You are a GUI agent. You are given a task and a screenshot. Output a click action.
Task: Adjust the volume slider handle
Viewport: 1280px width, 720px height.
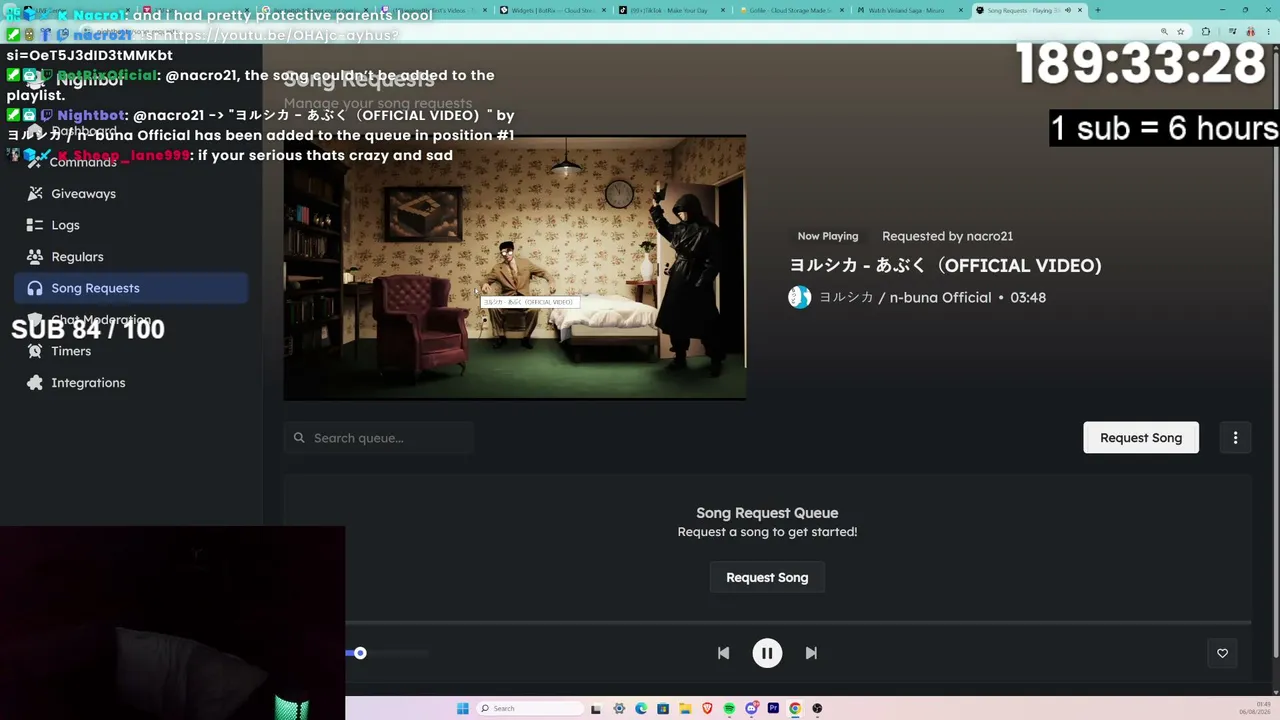360,653
